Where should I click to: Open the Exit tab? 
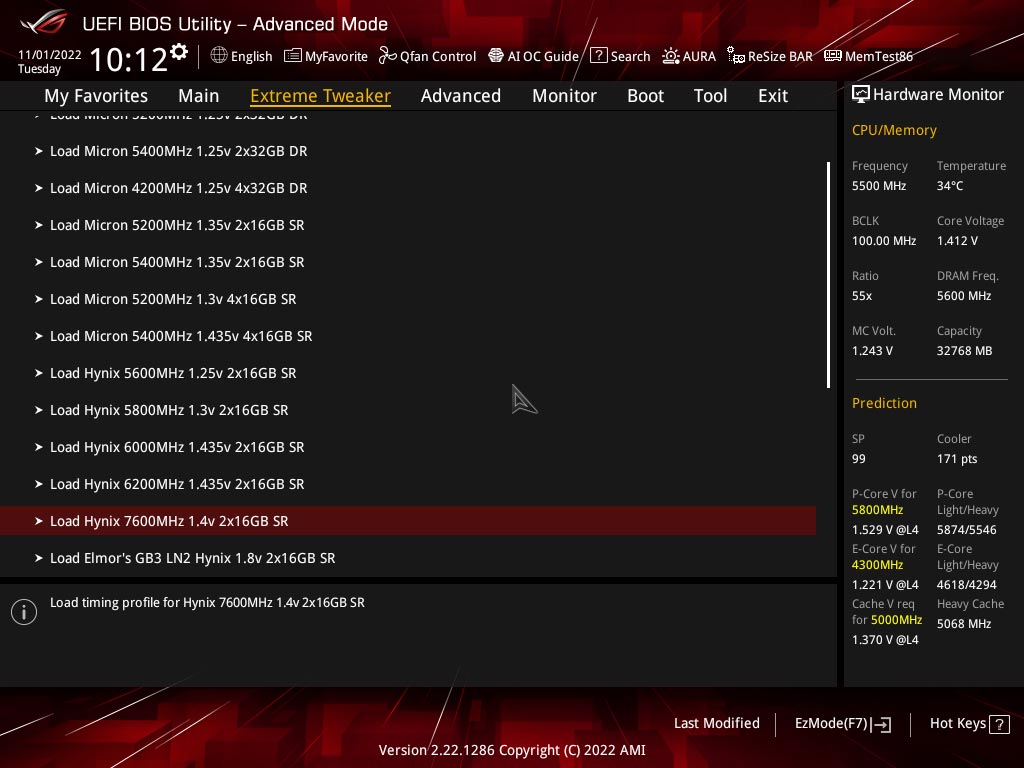click(773, 95)
